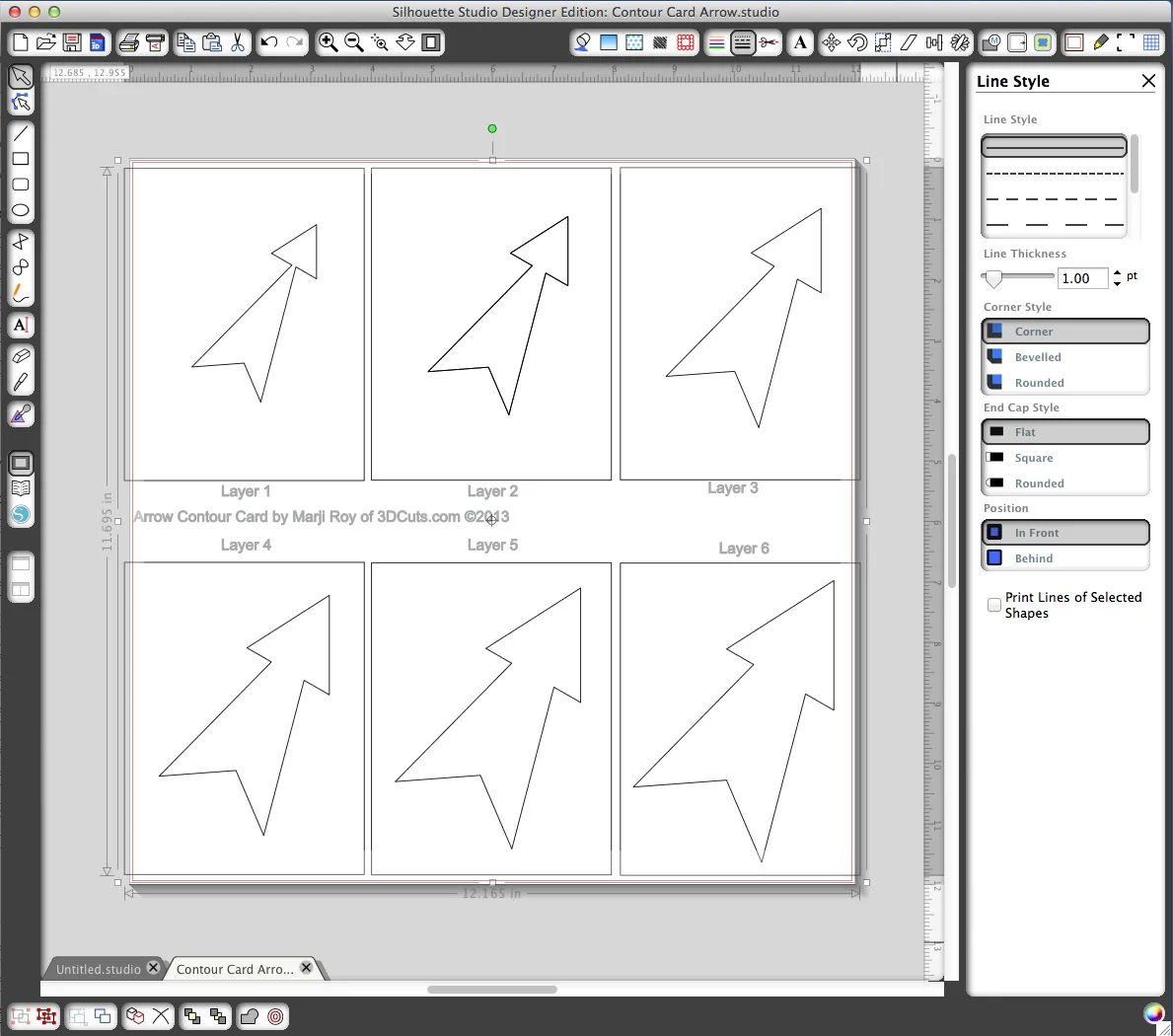Zoom in with magnifier plus
Image resolution: width=1173 pixels, height=1036 pixels.
pyautogui.click(x=328, y=42)
